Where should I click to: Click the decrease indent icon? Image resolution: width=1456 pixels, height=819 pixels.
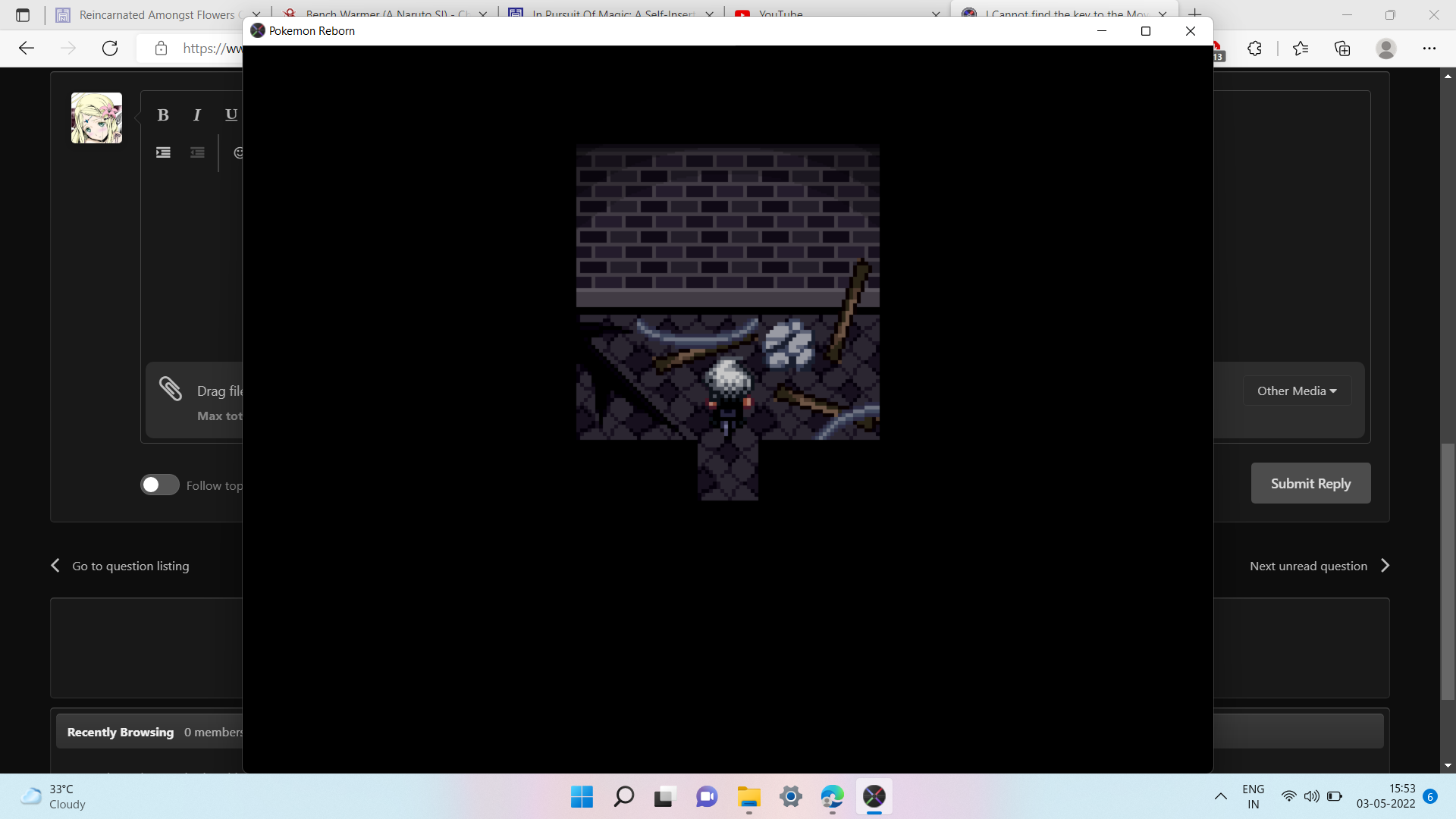(x=197, y=152)
